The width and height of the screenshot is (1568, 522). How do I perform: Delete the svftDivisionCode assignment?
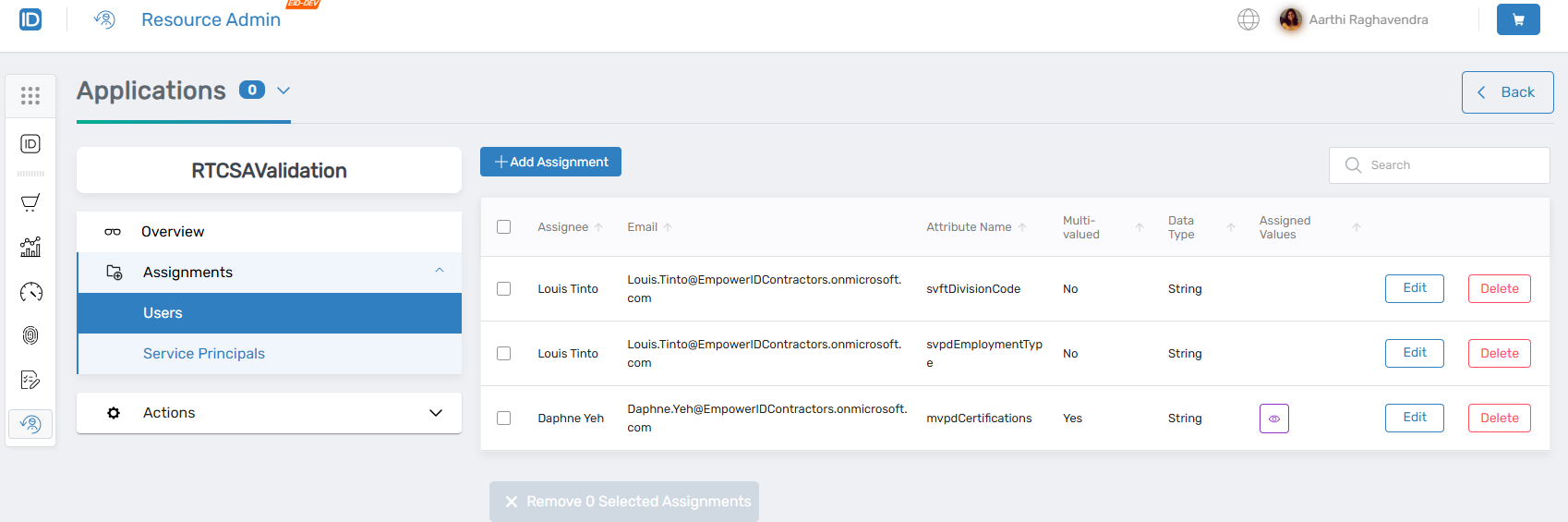[1500, 288]
